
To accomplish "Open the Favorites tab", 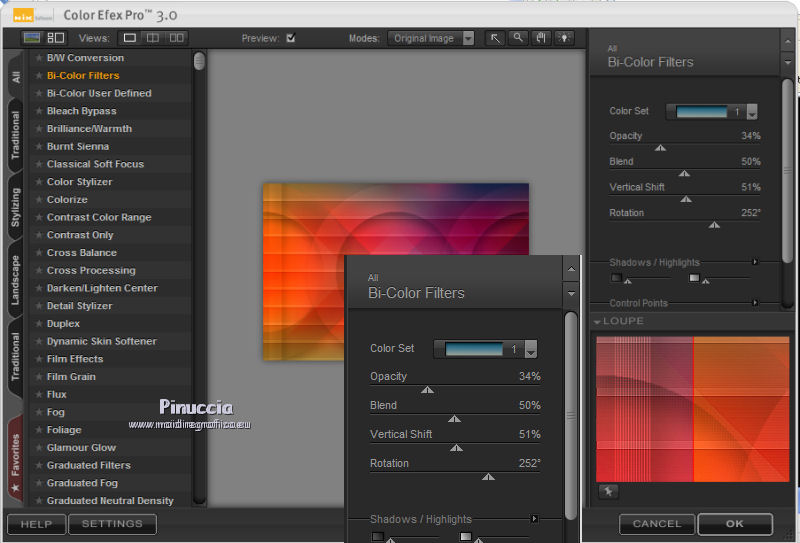I will click(16, 457).
